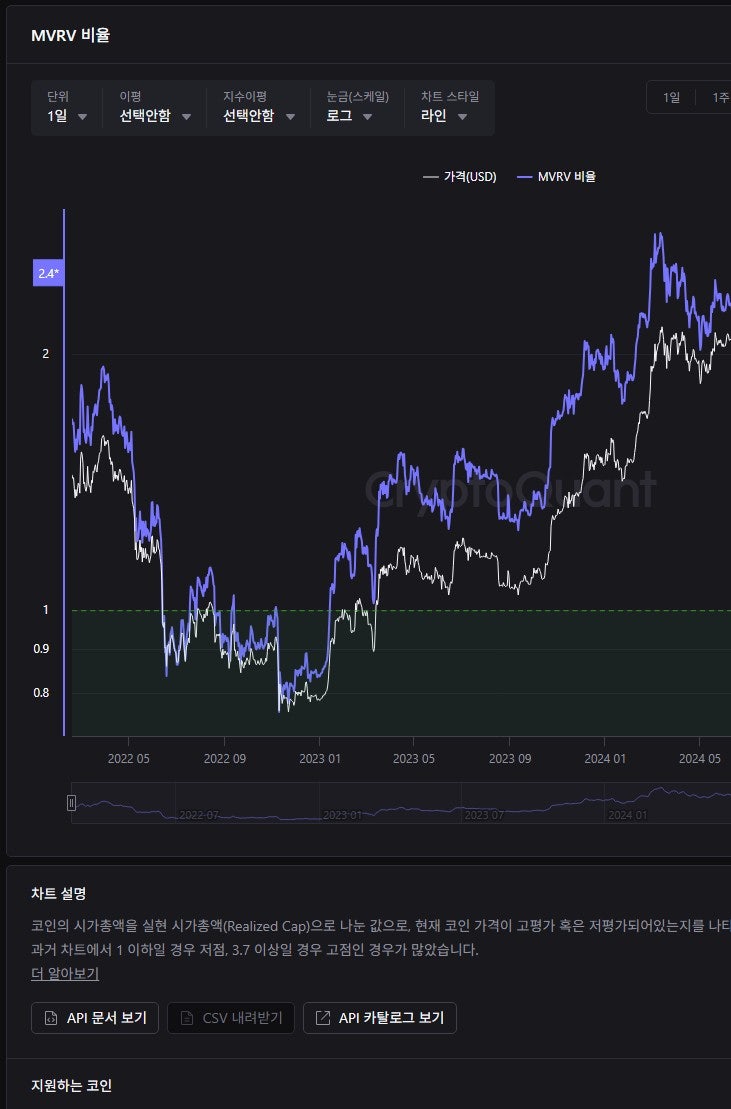Open the 지수이평 선택안함 dropdown
Viewport: 731px width, 1109px height.
tap(259, 116)
